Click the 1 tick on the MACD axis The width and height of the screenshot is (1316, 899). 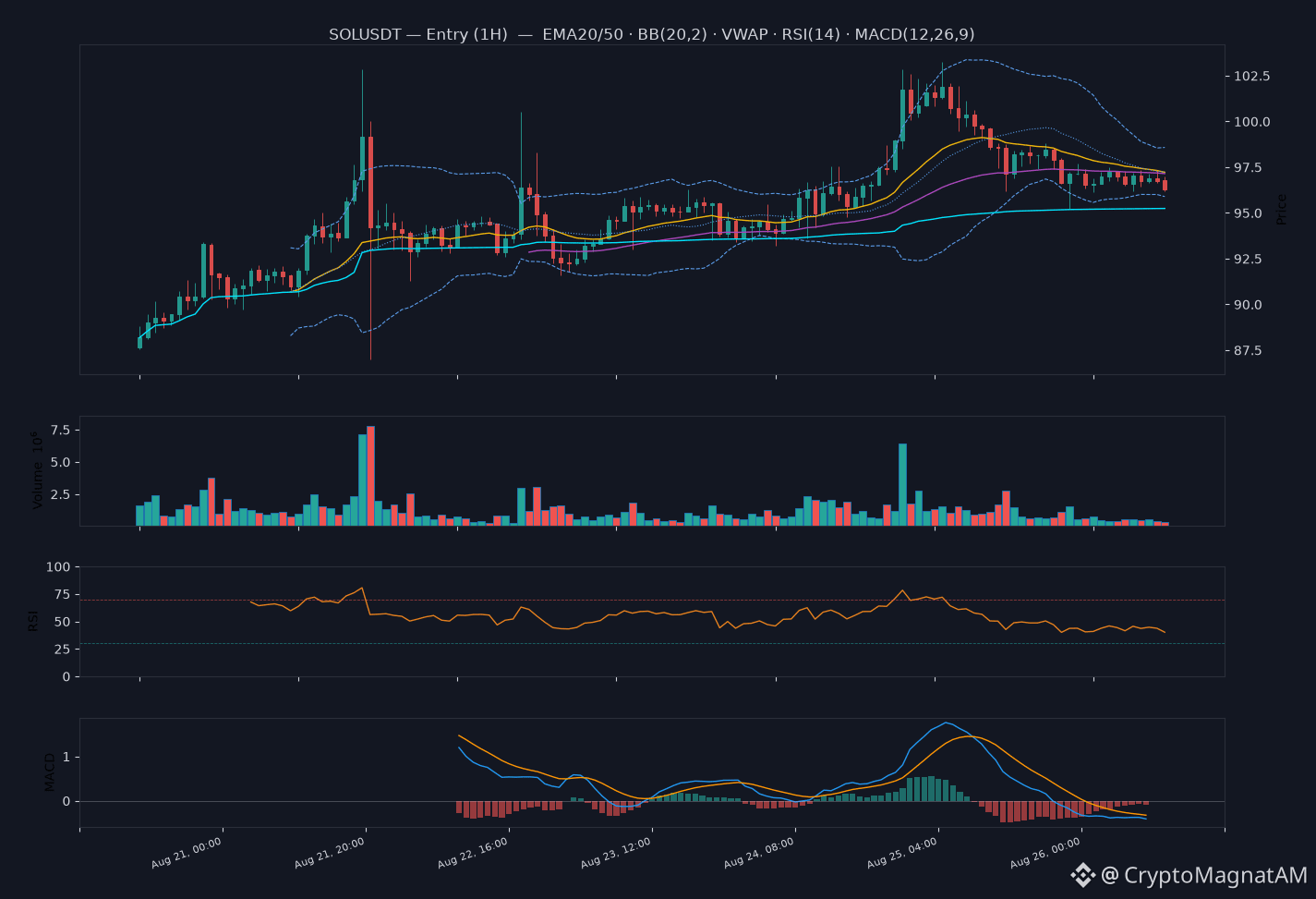click(66, 757)
